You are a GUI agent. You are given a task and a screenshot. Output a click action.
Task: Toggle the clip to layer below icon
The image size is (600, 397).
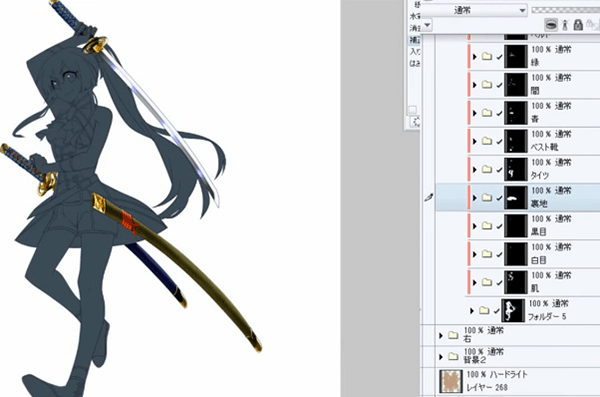551,25
